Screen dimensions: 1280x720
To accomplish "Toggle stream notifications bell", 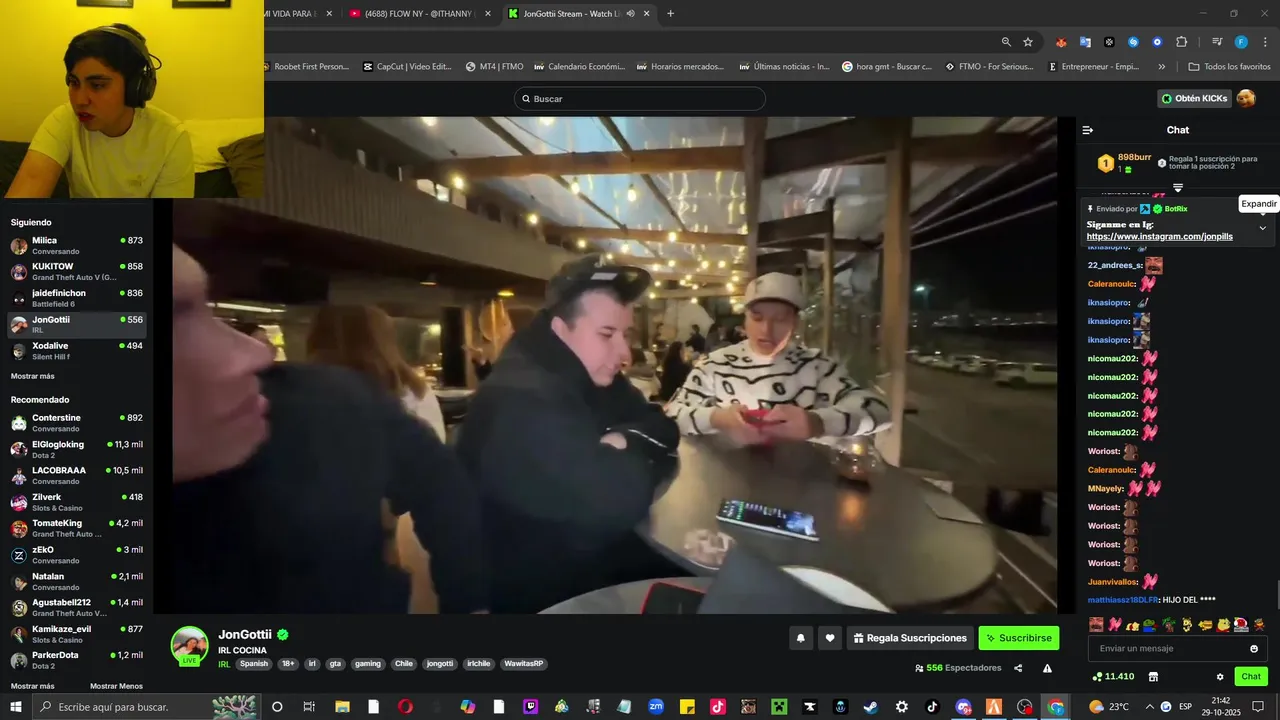I will tap(800, 638).
